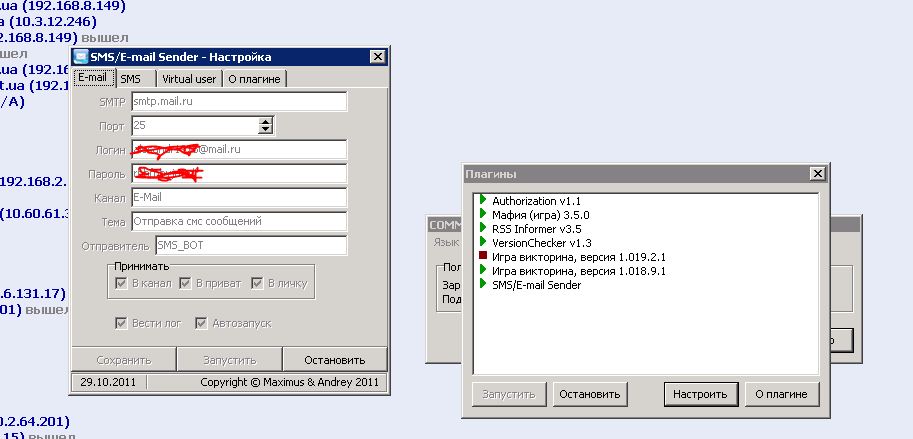Close the Плагины dialog window
913x439 pixels.
pos(816,174)
